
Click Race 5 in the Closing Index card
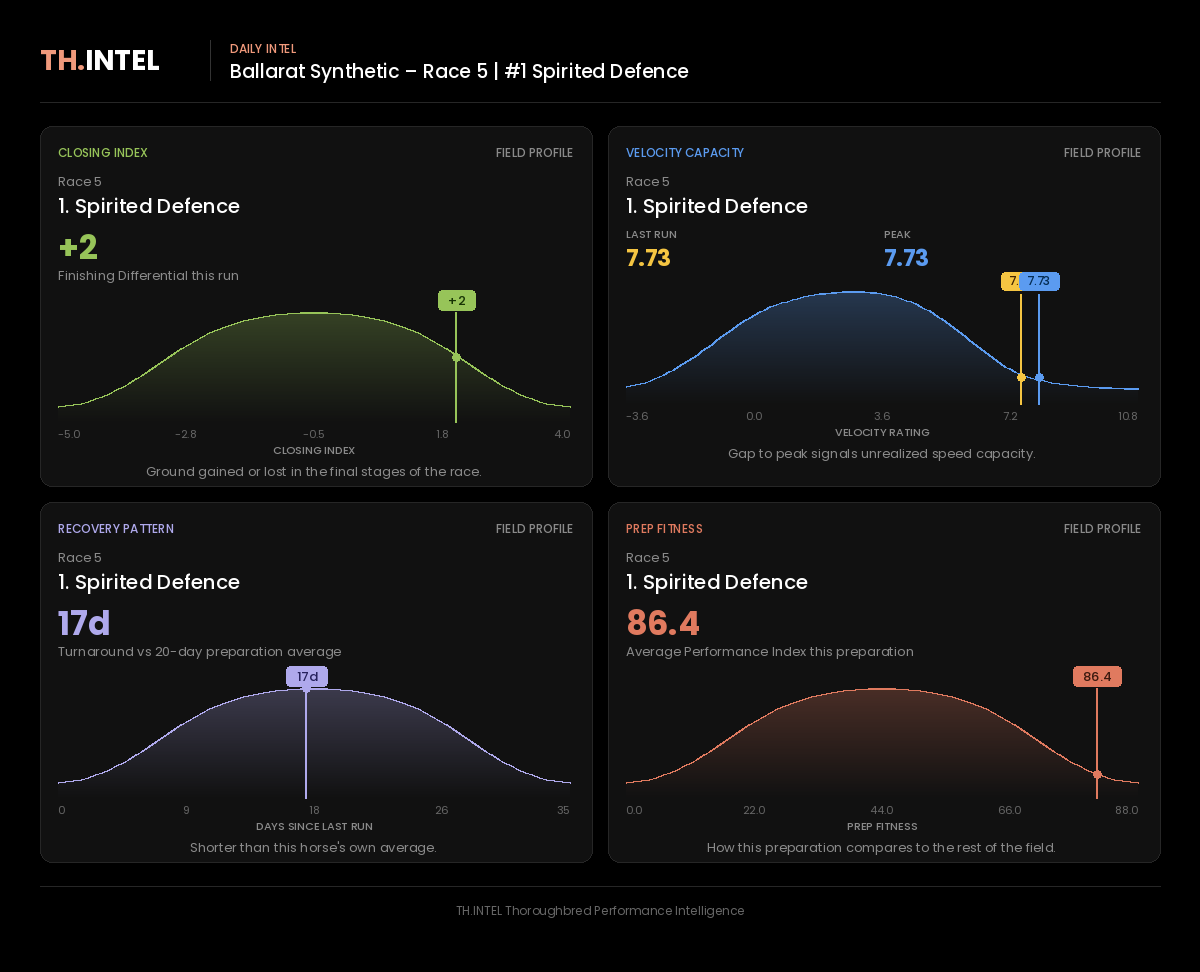coord(80,182)
